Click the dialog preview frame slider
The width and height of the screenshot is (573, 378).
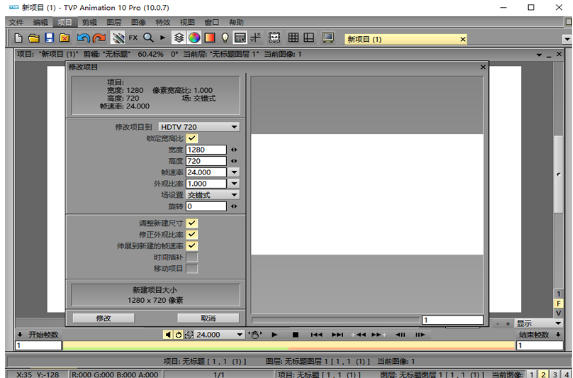tap(335, 320)
